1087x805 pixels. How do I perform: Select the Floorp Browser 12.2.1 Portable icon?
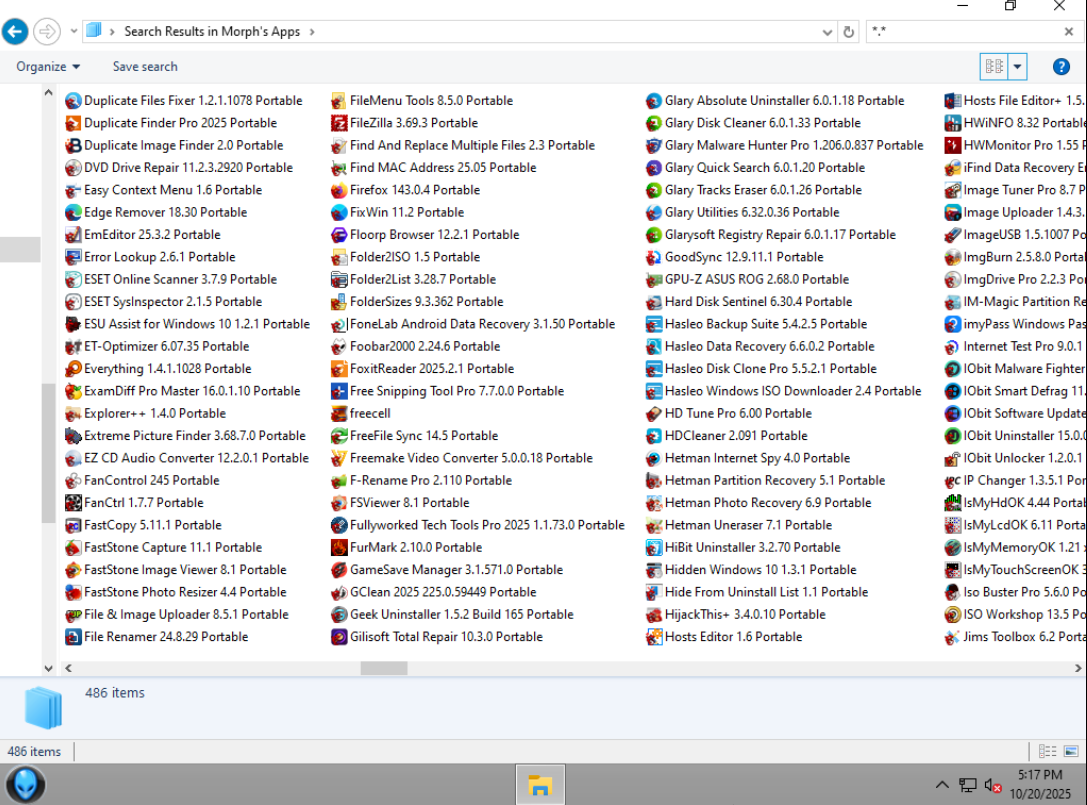click(338, 235)
